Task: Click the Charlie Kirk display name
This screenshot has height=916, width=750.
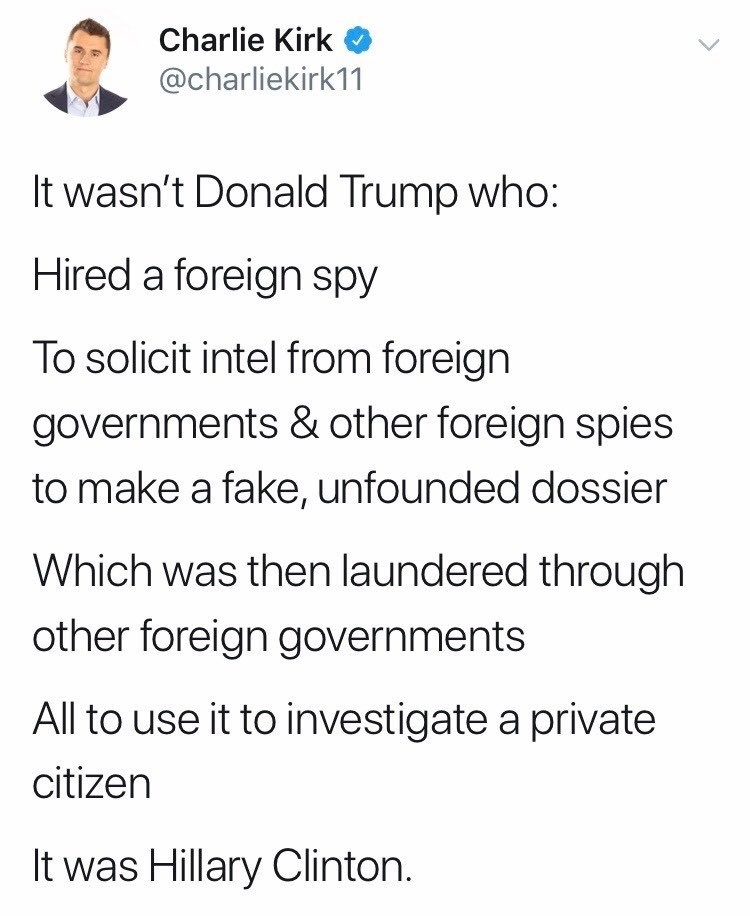Action: pyautogui.click(x=246, y=39)
